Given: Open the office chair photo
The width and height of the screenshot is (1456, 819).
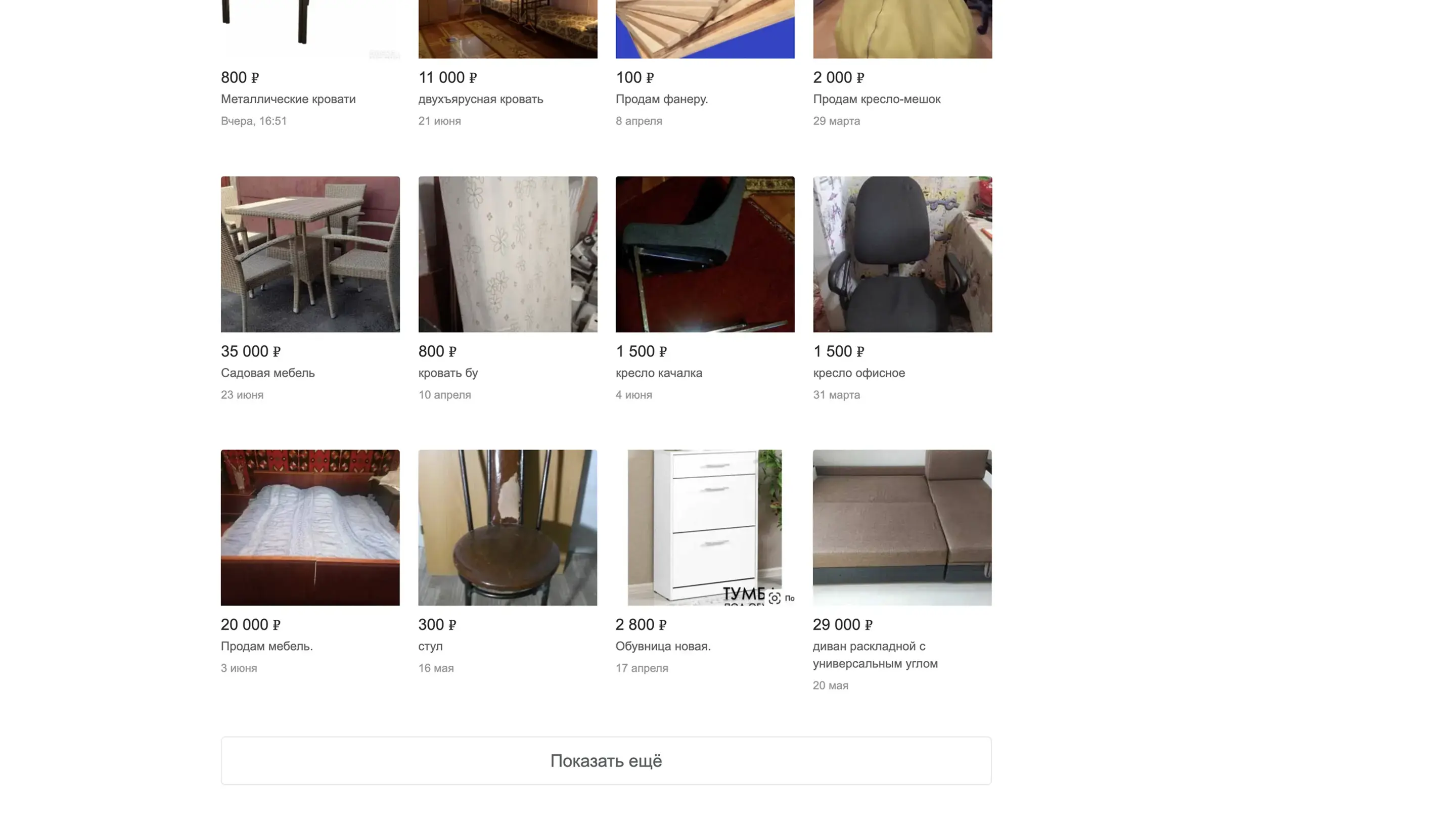Looking at the screenshot, I should pyautogui.click(x=902, y=254).
